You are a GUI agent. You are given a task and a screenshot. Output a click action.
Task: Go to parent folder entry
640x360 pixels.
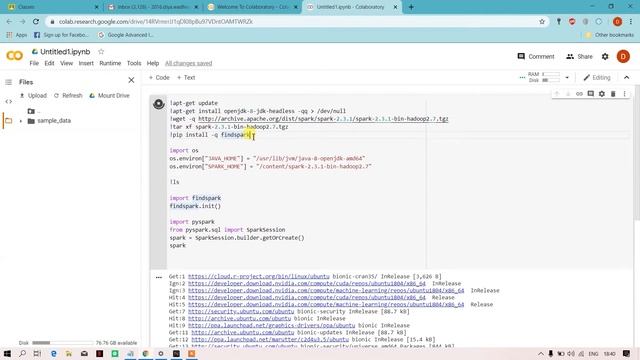click(33, 111)
